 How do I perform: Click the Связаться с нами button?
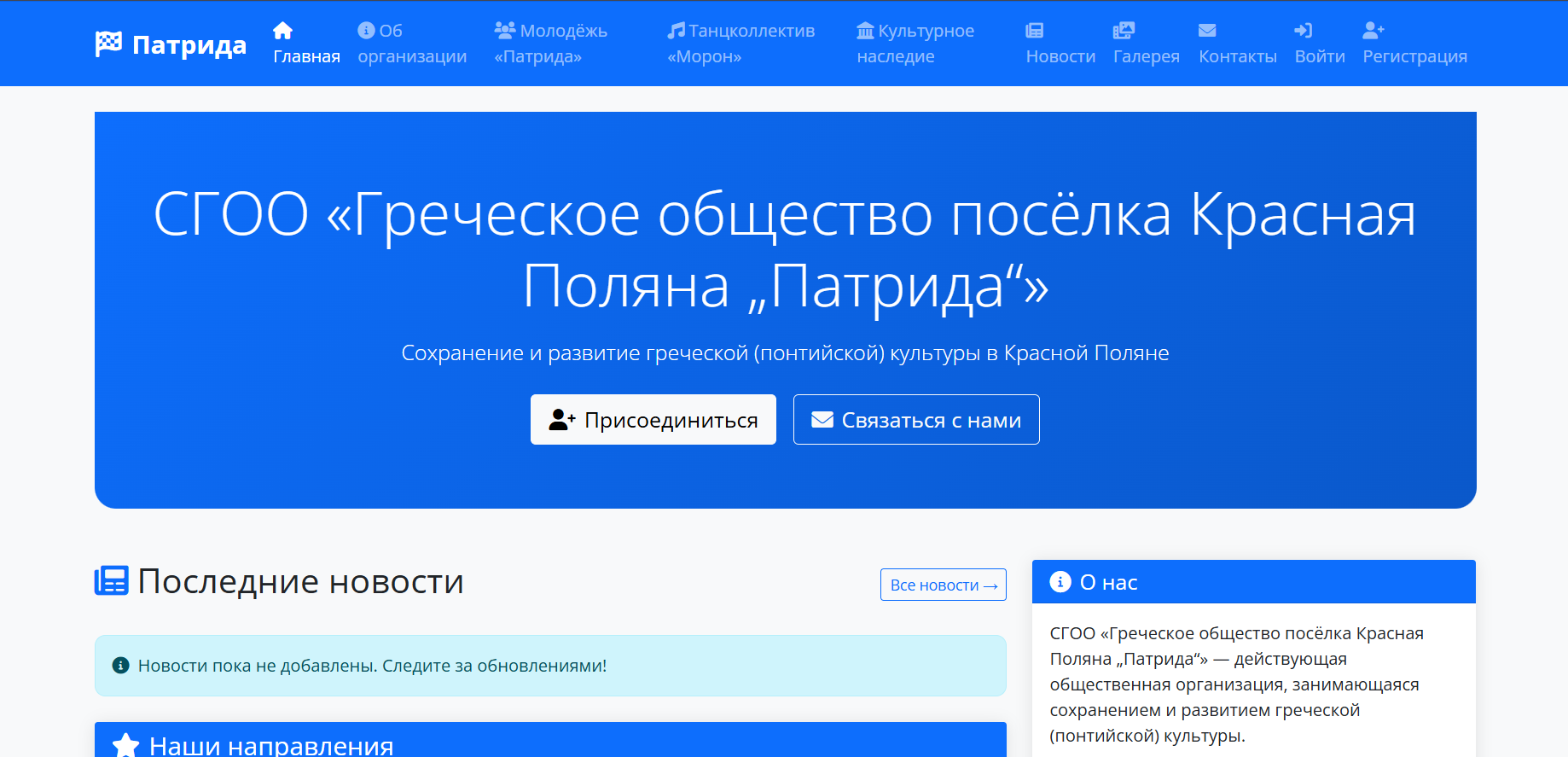click(x=916, y=420)
